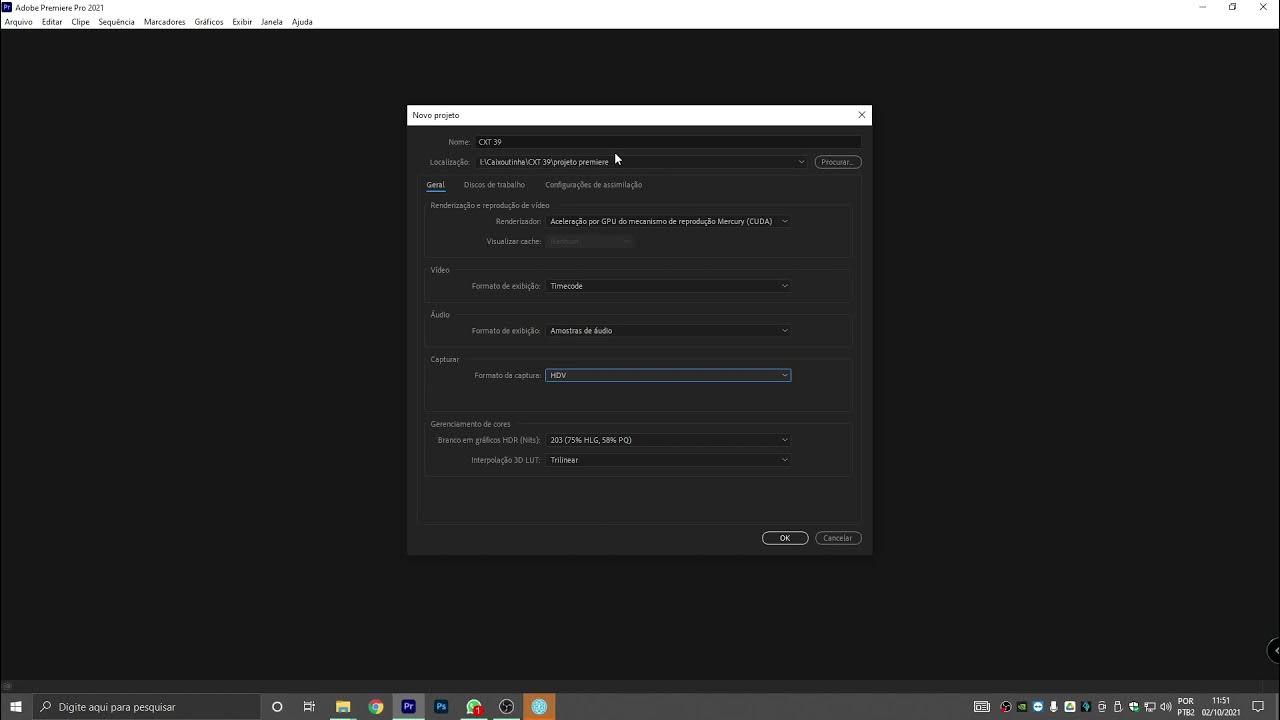The height and width of the screenshot is (720, 1280).
Task: Click the USB safely remove tray icon
Action: click(x=1117, y=707)
